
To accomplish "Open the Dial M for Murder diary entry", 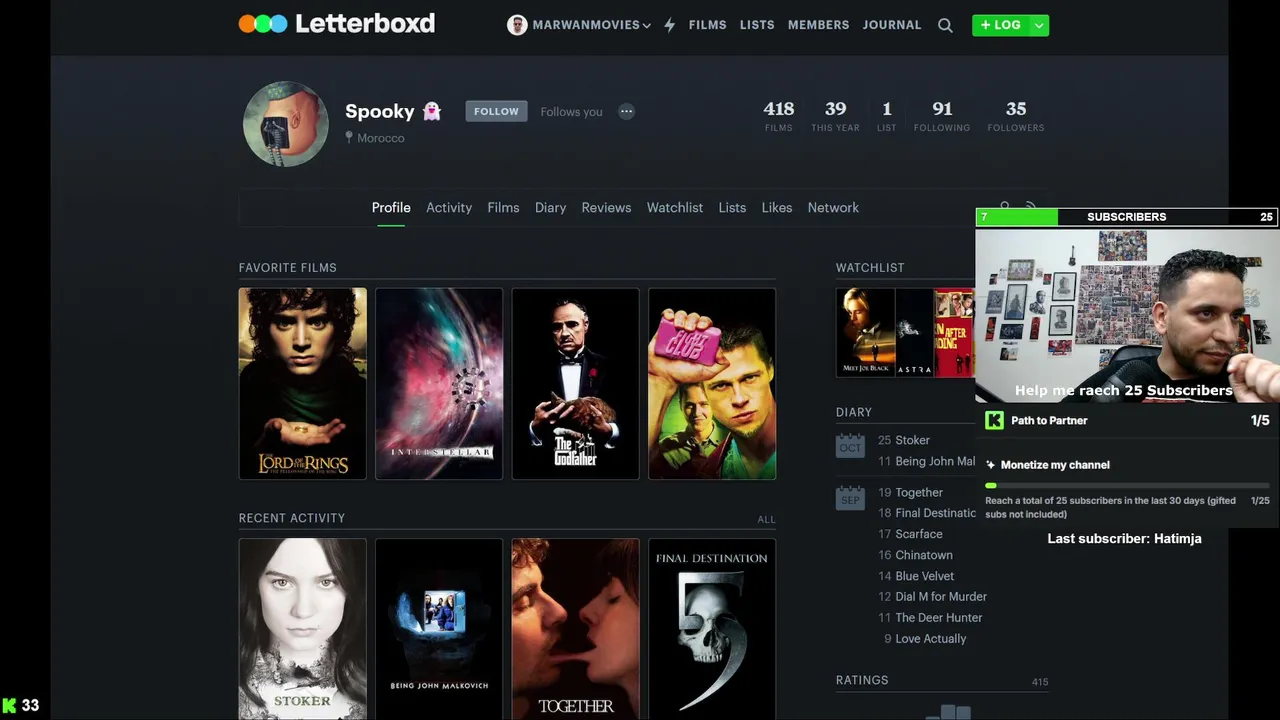I will 941,597.
